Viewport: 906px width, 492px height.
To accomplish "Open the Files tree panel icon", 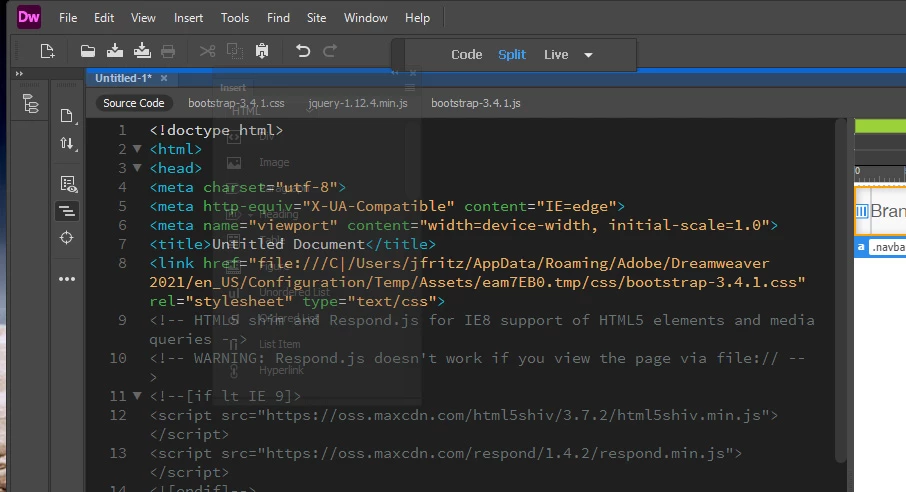I will coord(30,104).
